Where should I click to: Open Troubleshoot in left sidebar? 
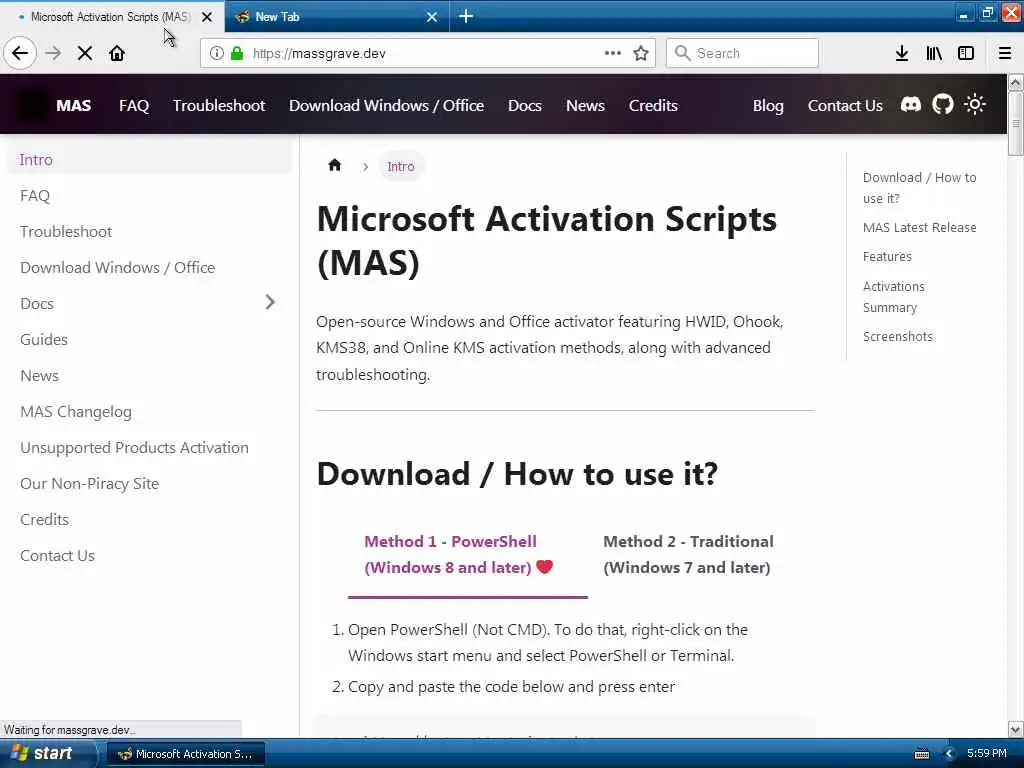[150, 231]
